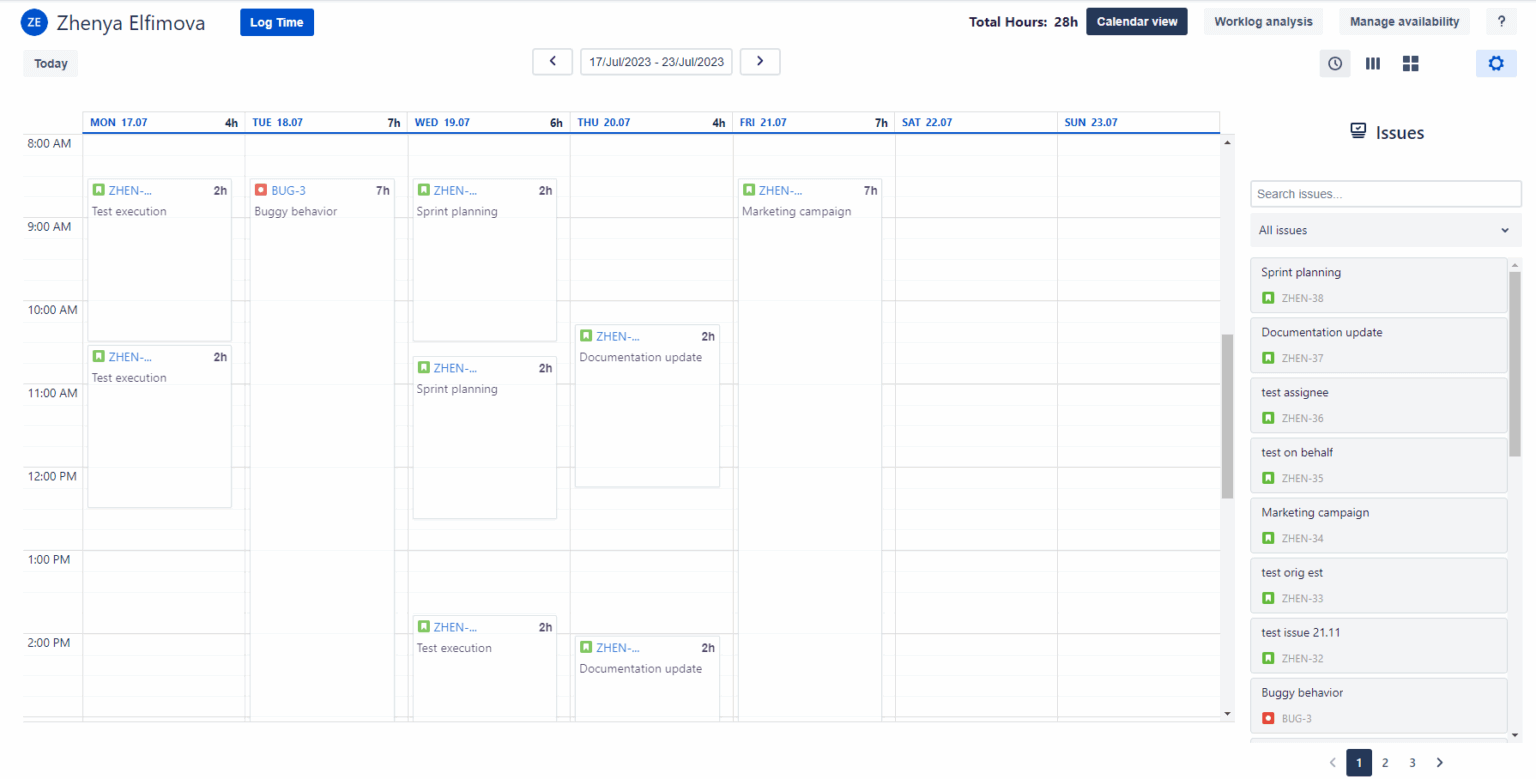Open the Worklog analysis tab

[x=1263, y=22]
